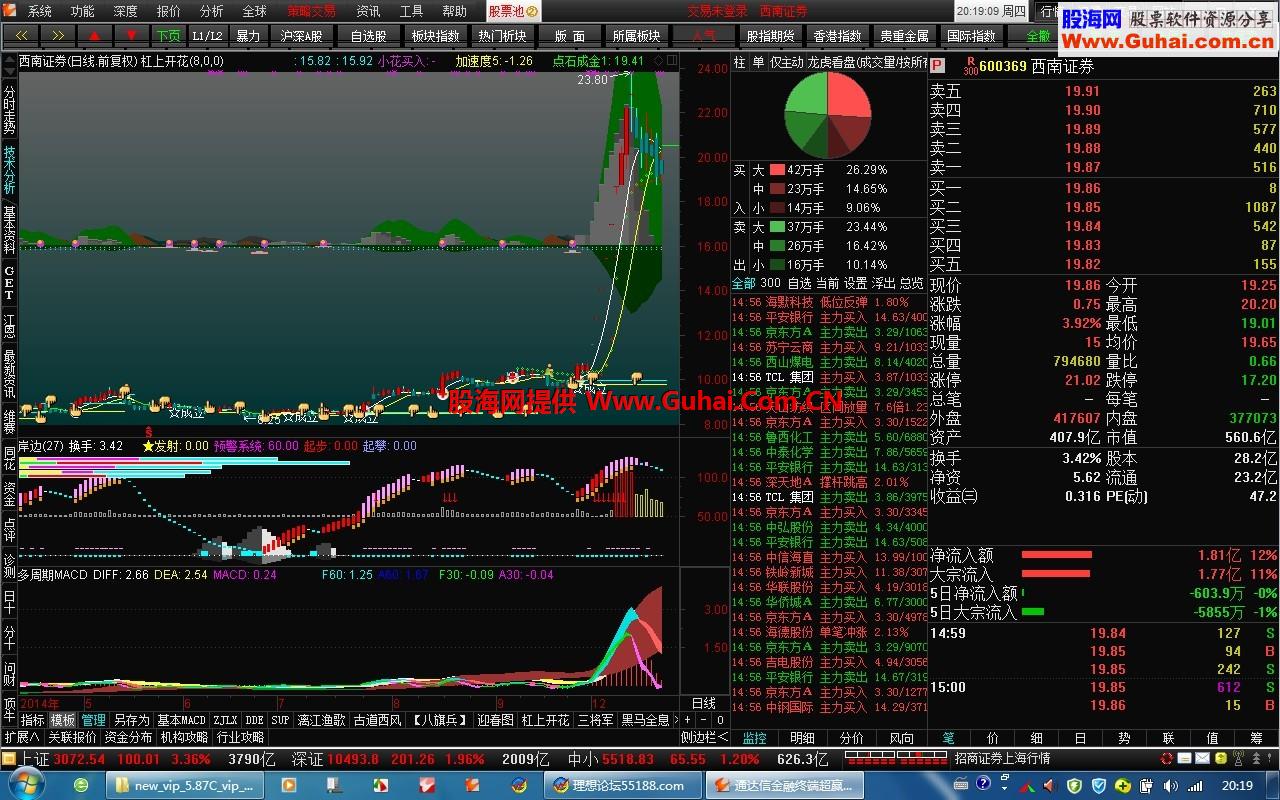
Task: Open 另存为 template option
Action: pos(131,720)
